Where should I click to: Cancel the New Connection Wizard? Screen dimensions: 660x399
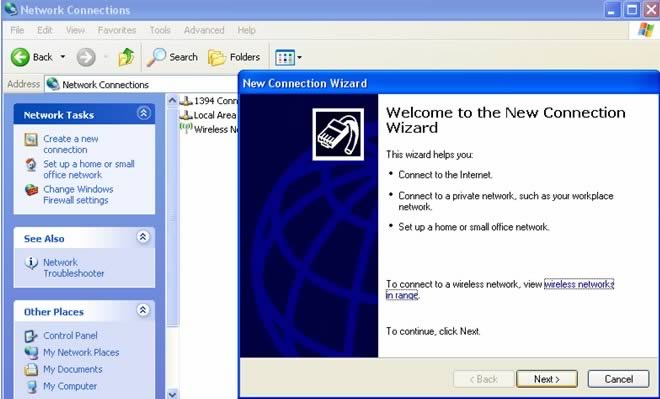[x=618, y=379]
